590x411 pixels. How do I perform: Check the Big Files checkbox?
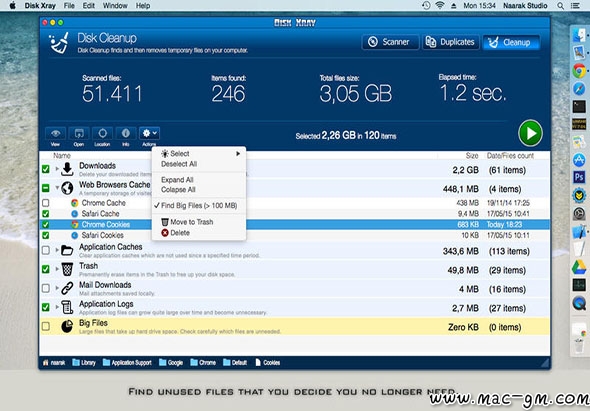coord(46,326)
